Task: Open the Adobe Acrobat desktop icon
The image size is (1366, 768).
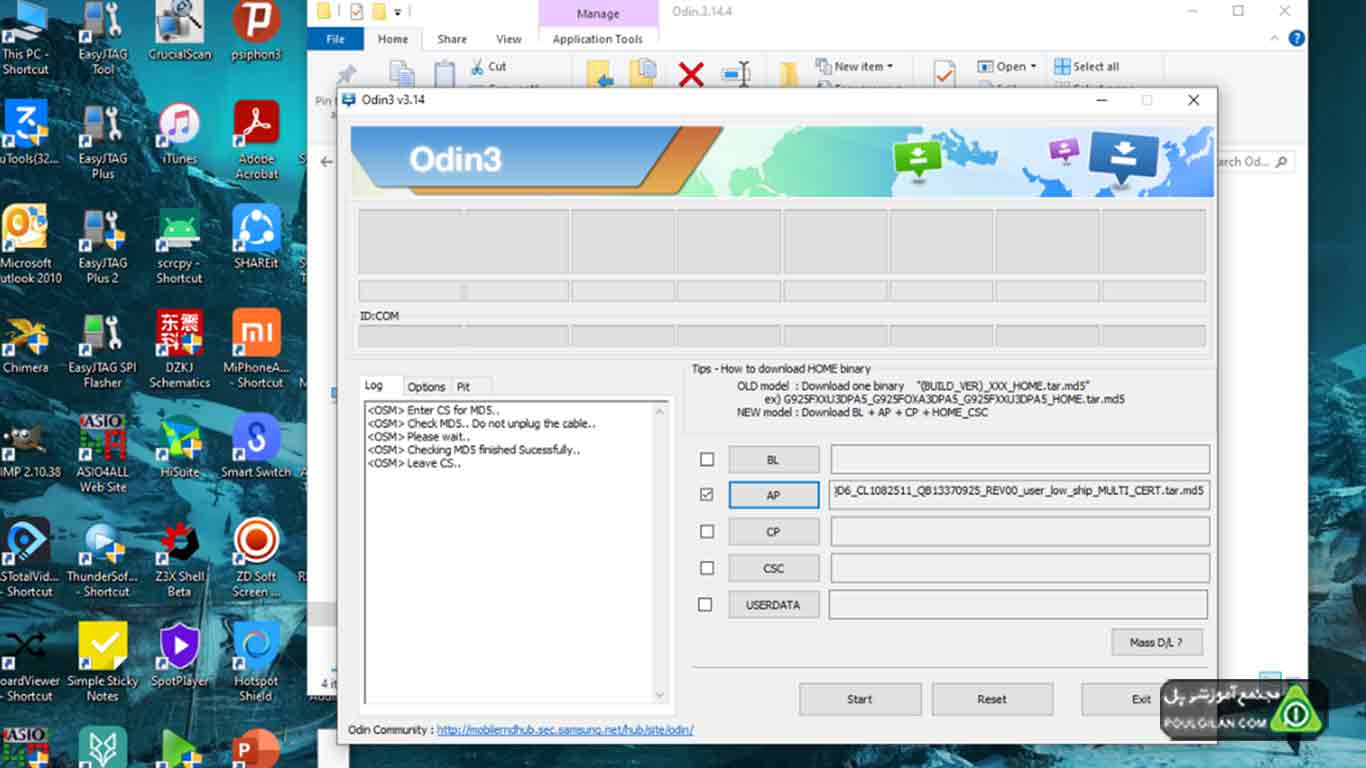Action: tap(256, 142)
